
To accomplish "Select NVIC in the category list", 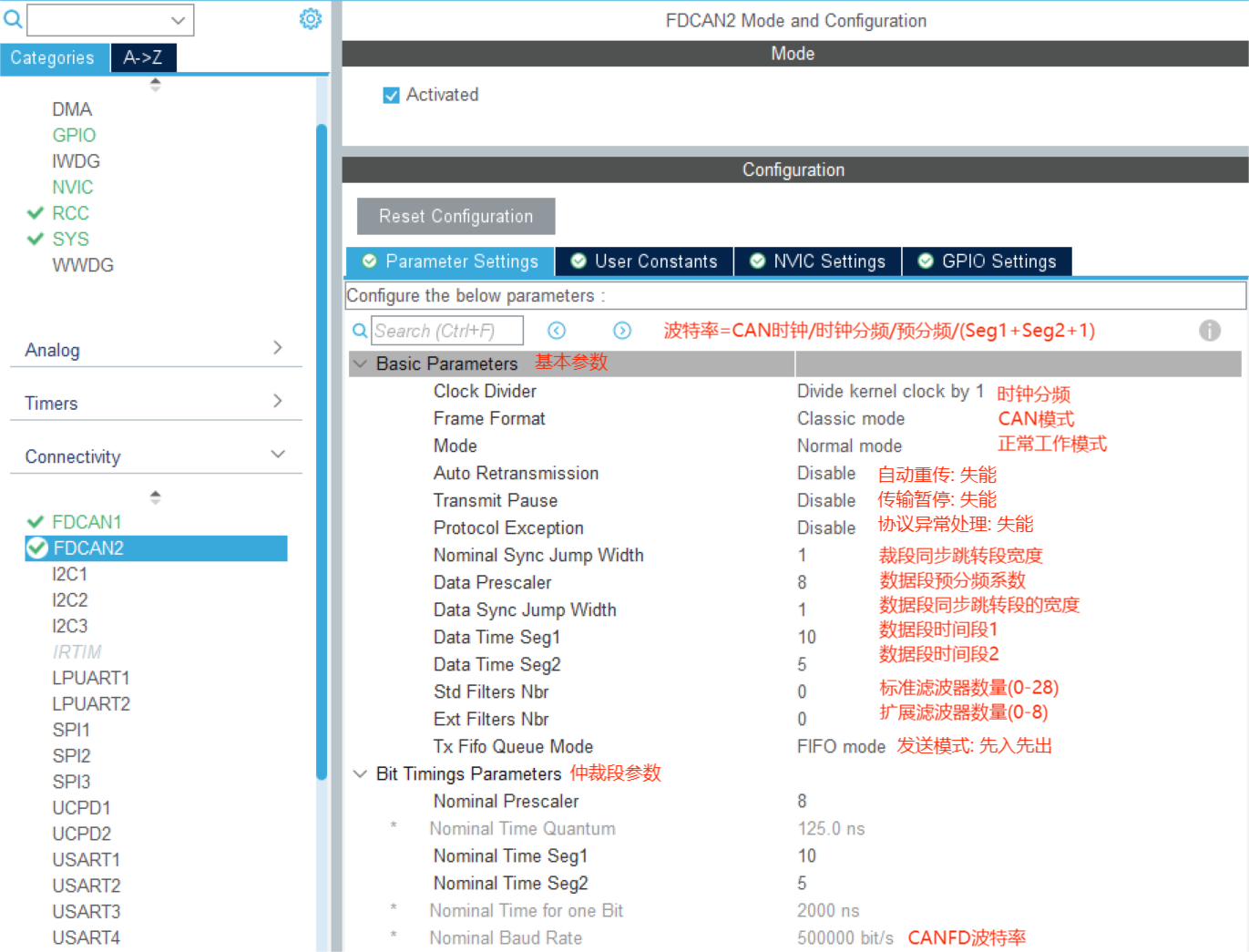I will (73, 187).
